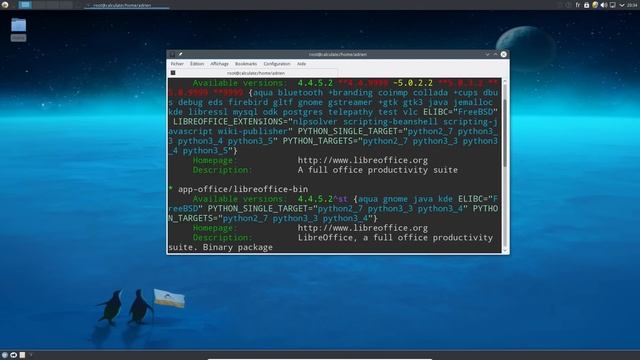Screen dimensions: 640x360
Task: Click the clock in the top panel
Action: point(633,5)
